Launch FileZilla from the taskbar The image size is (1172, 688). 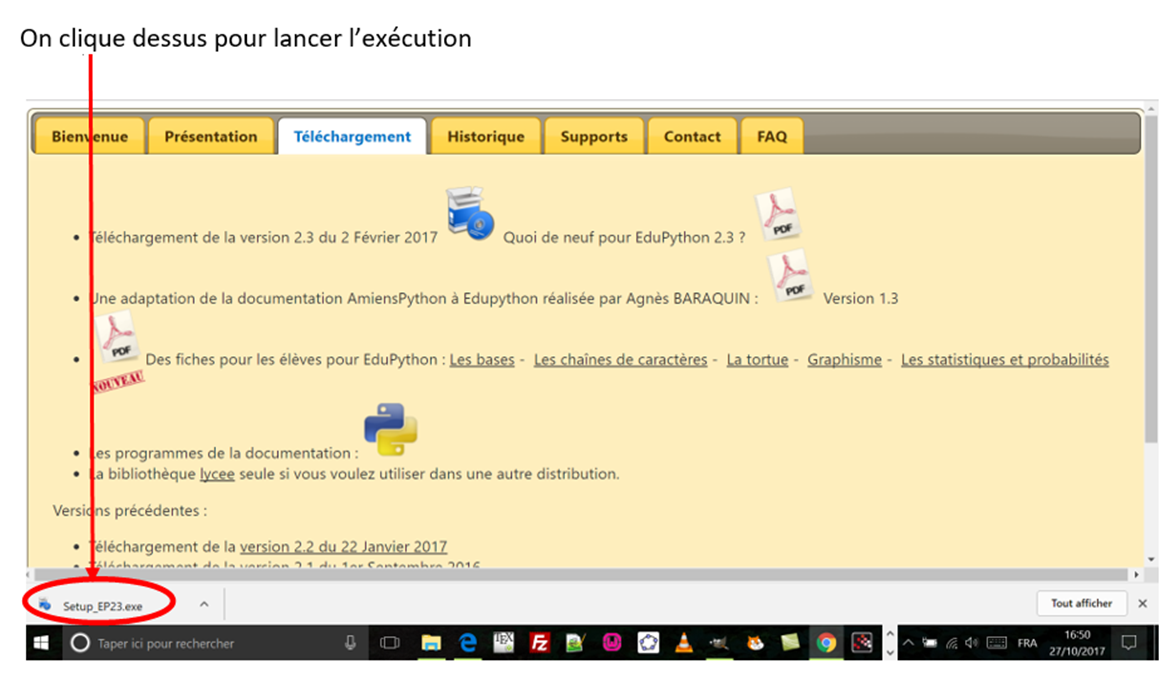(539, 643)
